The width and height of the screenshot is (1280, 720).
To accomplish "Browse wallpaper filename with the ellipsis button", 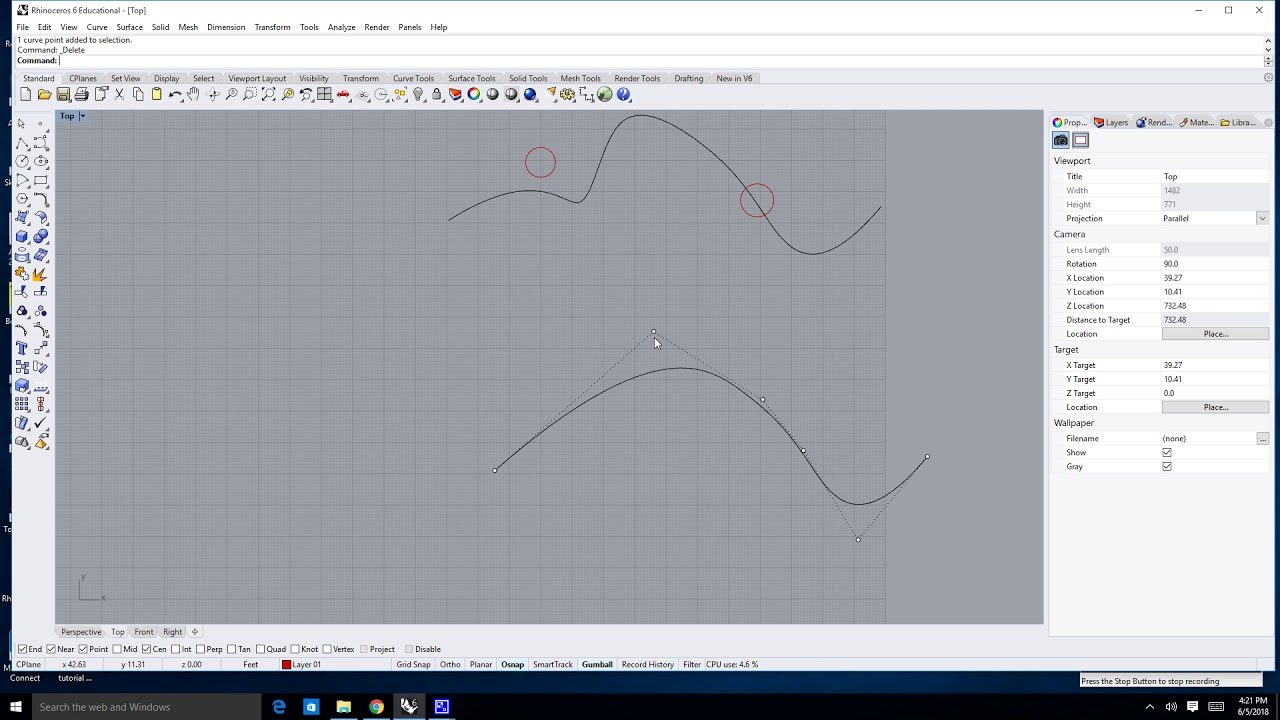I will [1263, 439].
